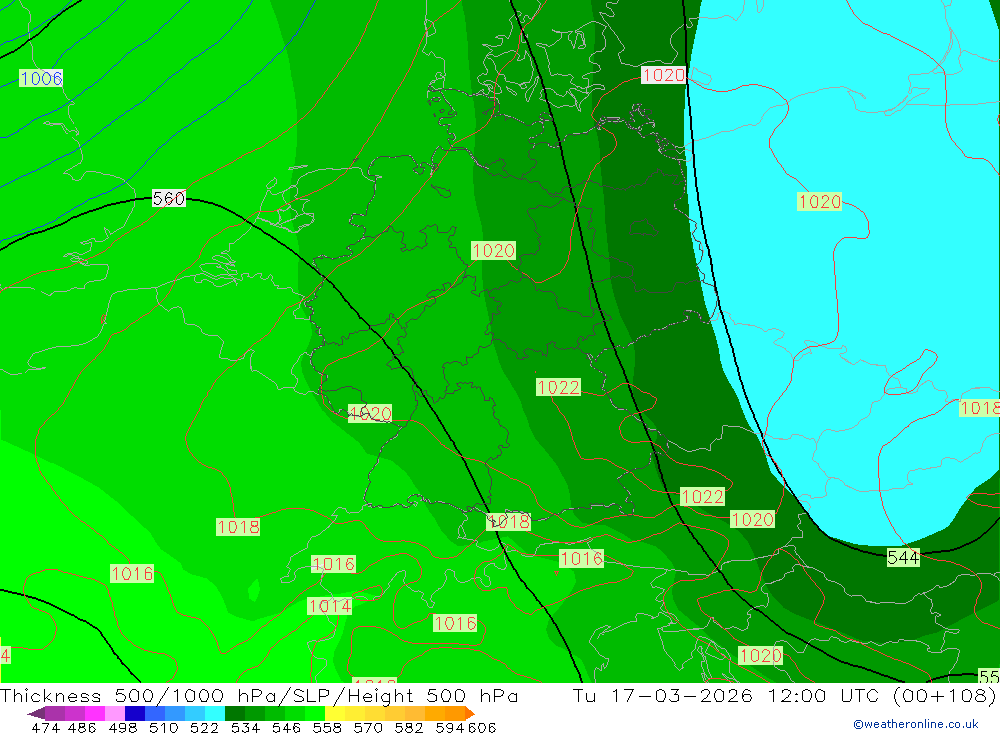Click the legend value 474

(46, 727)
